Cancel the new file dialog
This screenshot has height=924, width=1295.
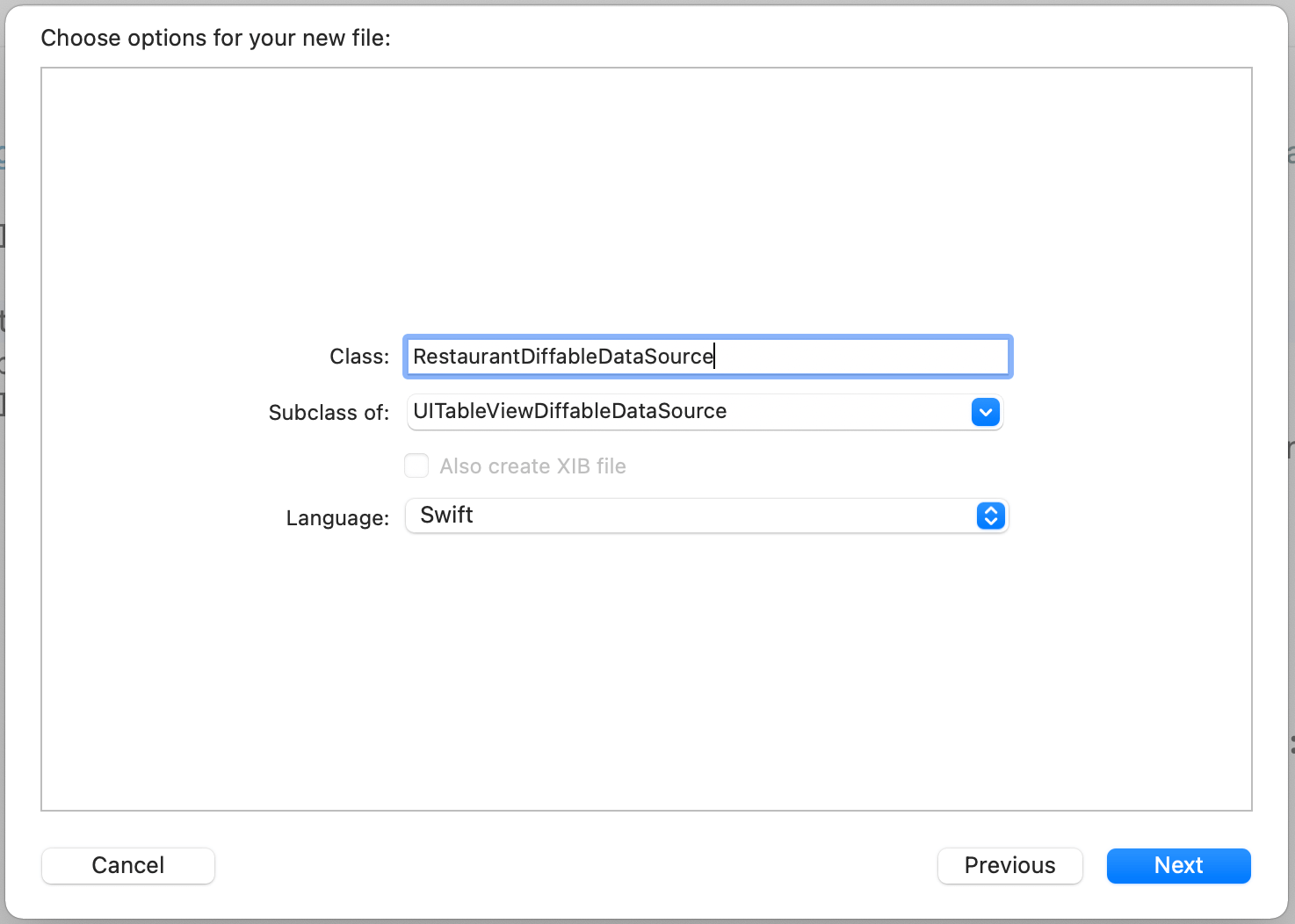[x=128, y=865]
